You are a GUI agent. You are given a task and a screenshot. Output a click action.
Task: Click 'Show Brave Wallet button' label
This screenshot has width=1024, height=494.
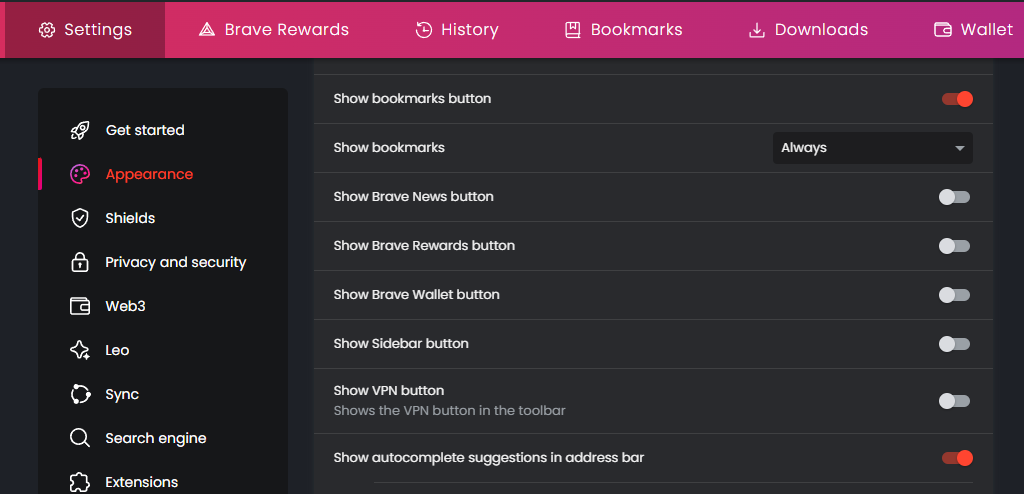point(417,295)
